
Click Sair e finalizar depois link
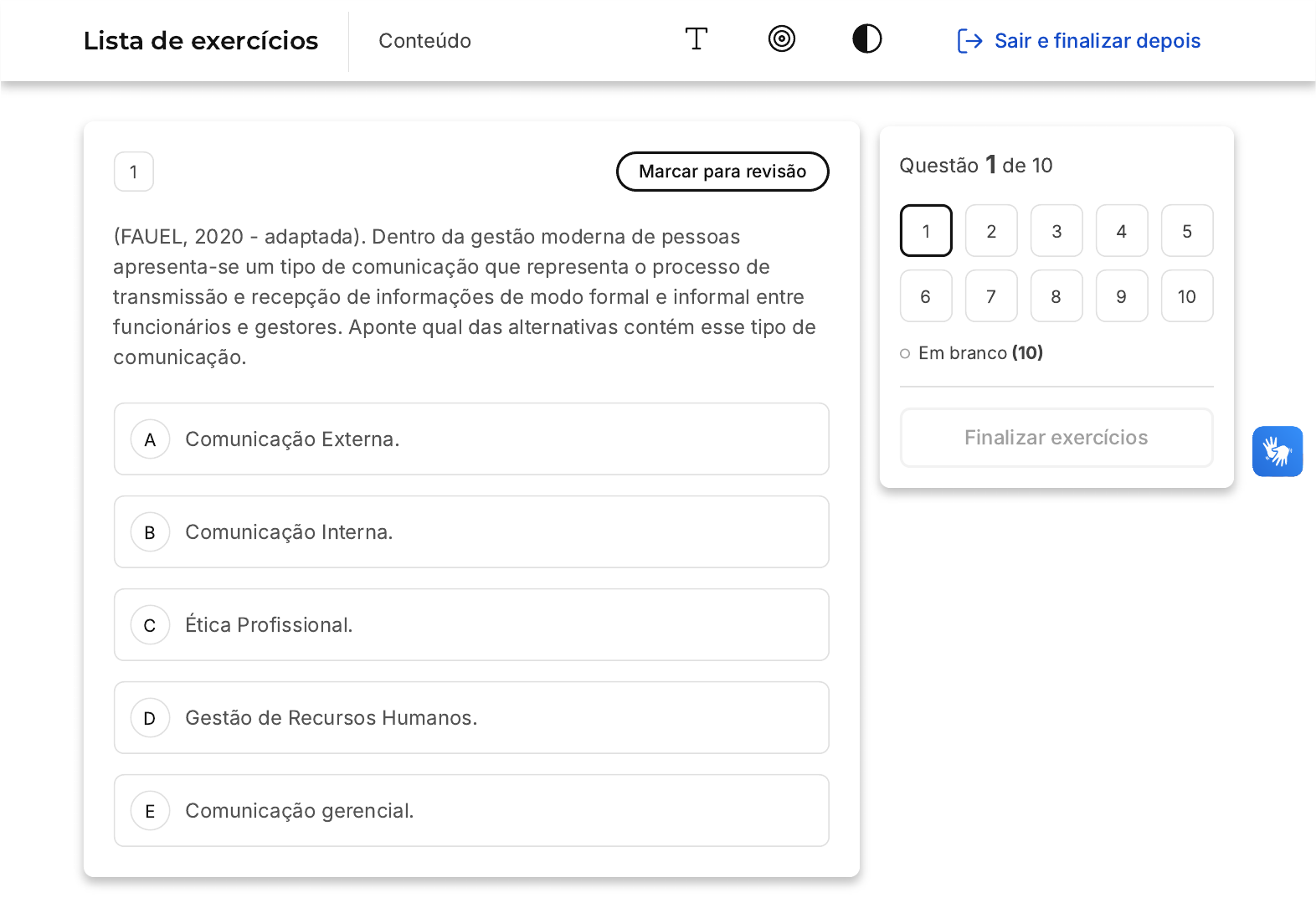tap(1097, 41)
